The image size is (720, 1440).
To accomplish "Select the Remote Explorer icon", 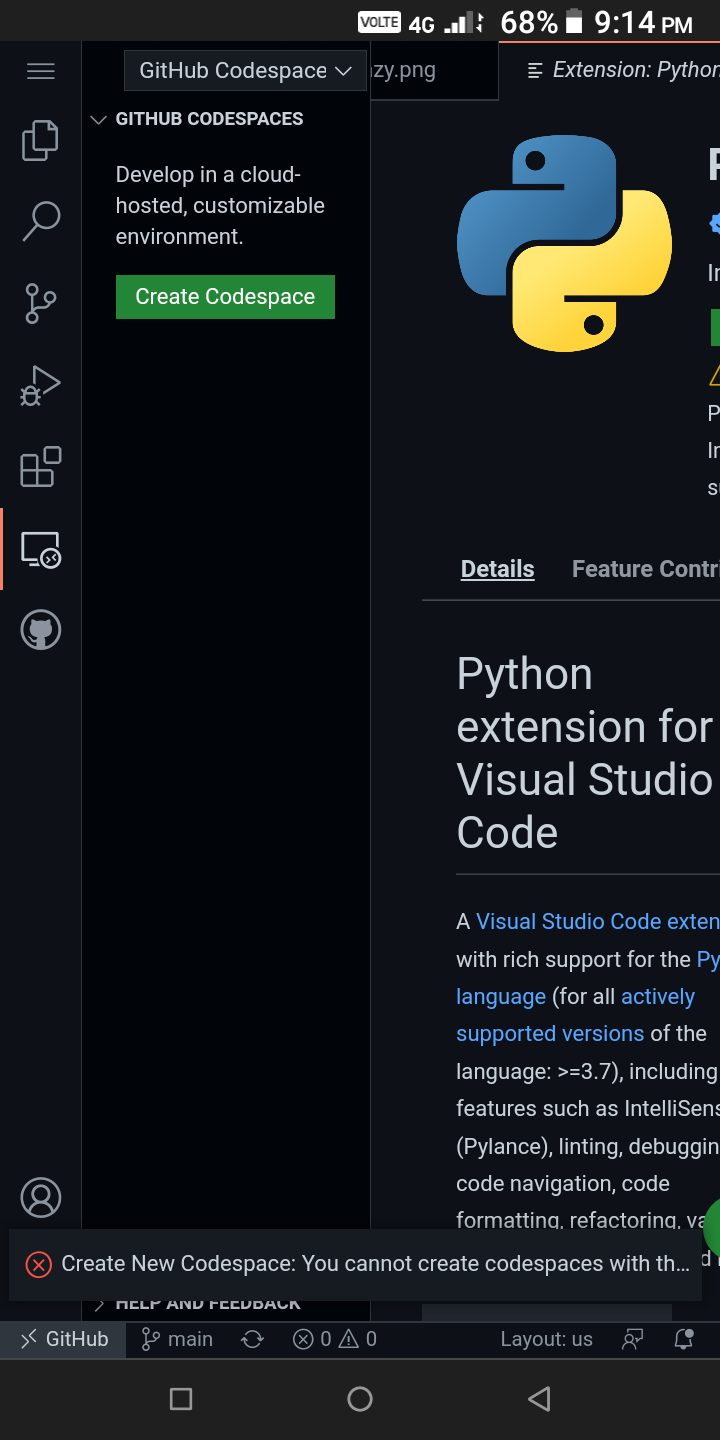I will pos(40,549).
